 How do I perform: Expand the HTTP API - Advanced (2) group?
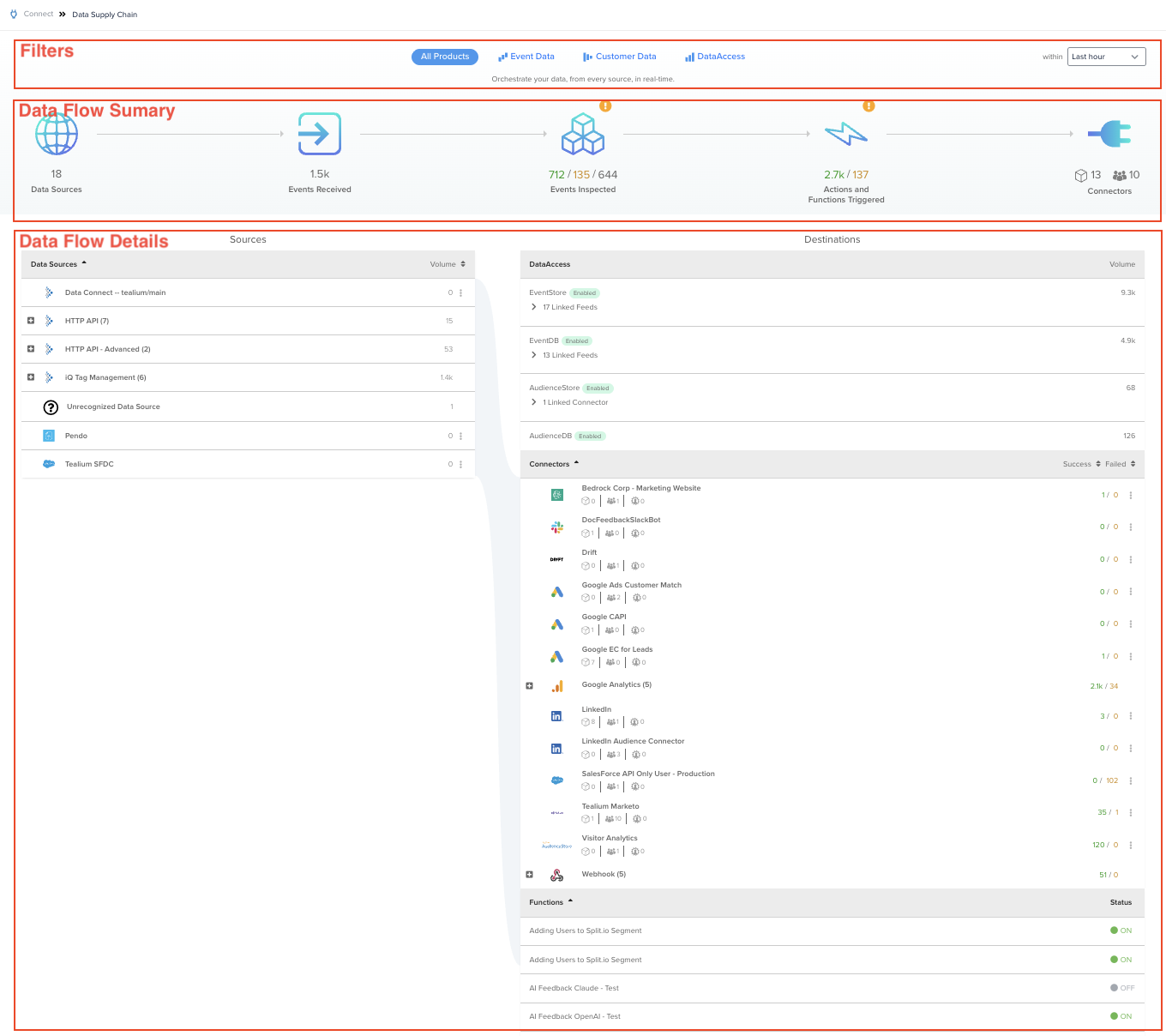click(31, 349)
